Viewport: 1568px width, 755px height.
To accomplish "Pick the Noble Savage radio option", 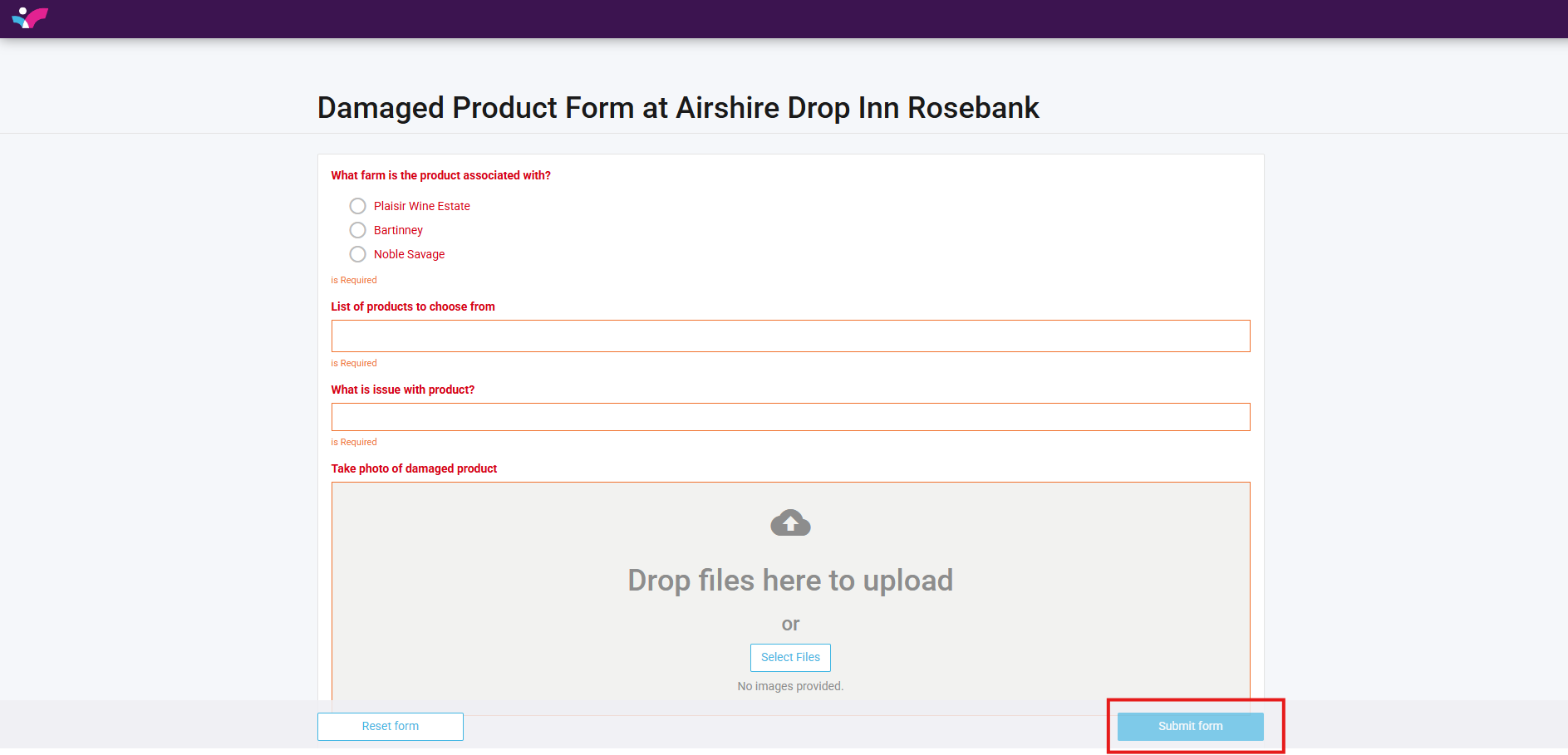I will pyautogui.click(x=358, y=254).
